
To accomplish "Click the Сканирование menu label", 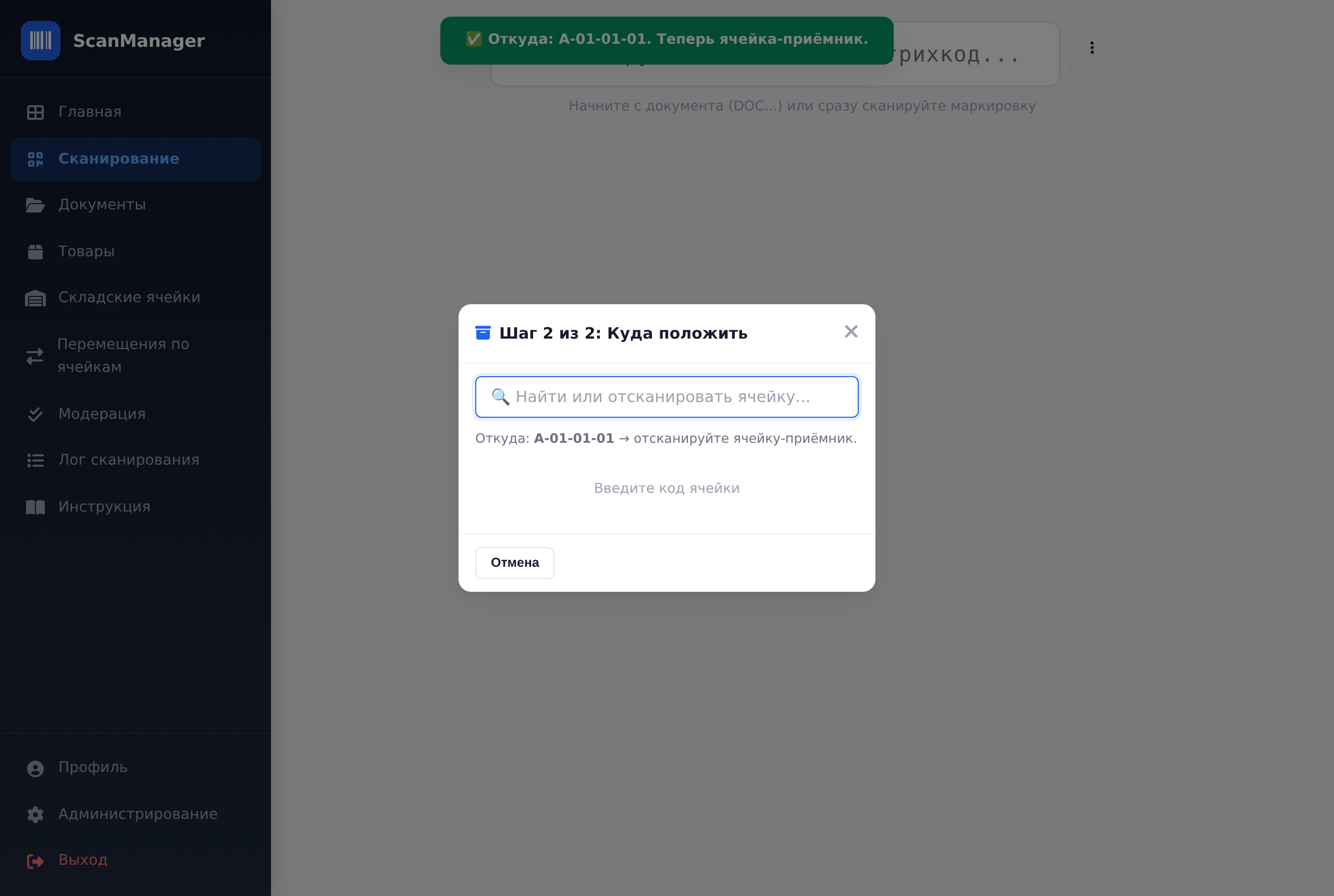I will tap(119, 159).
